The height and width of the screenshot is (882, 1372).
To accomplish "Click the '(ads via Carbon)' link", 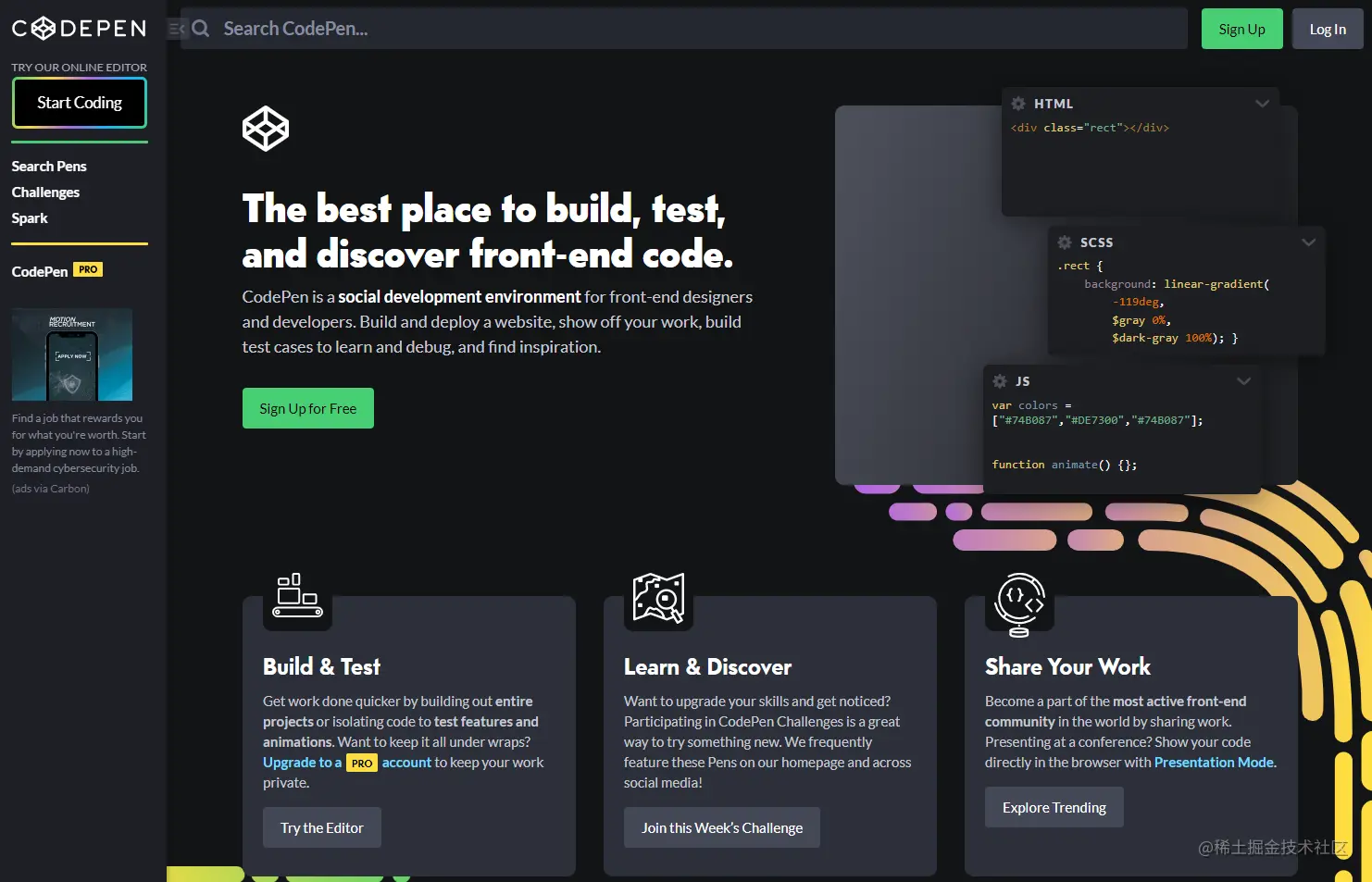I will point(51,489).
